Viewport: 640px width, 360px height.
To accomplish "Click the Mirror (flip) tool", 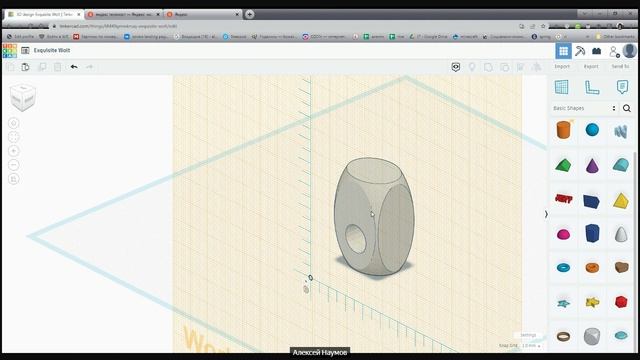I will 537,67.
